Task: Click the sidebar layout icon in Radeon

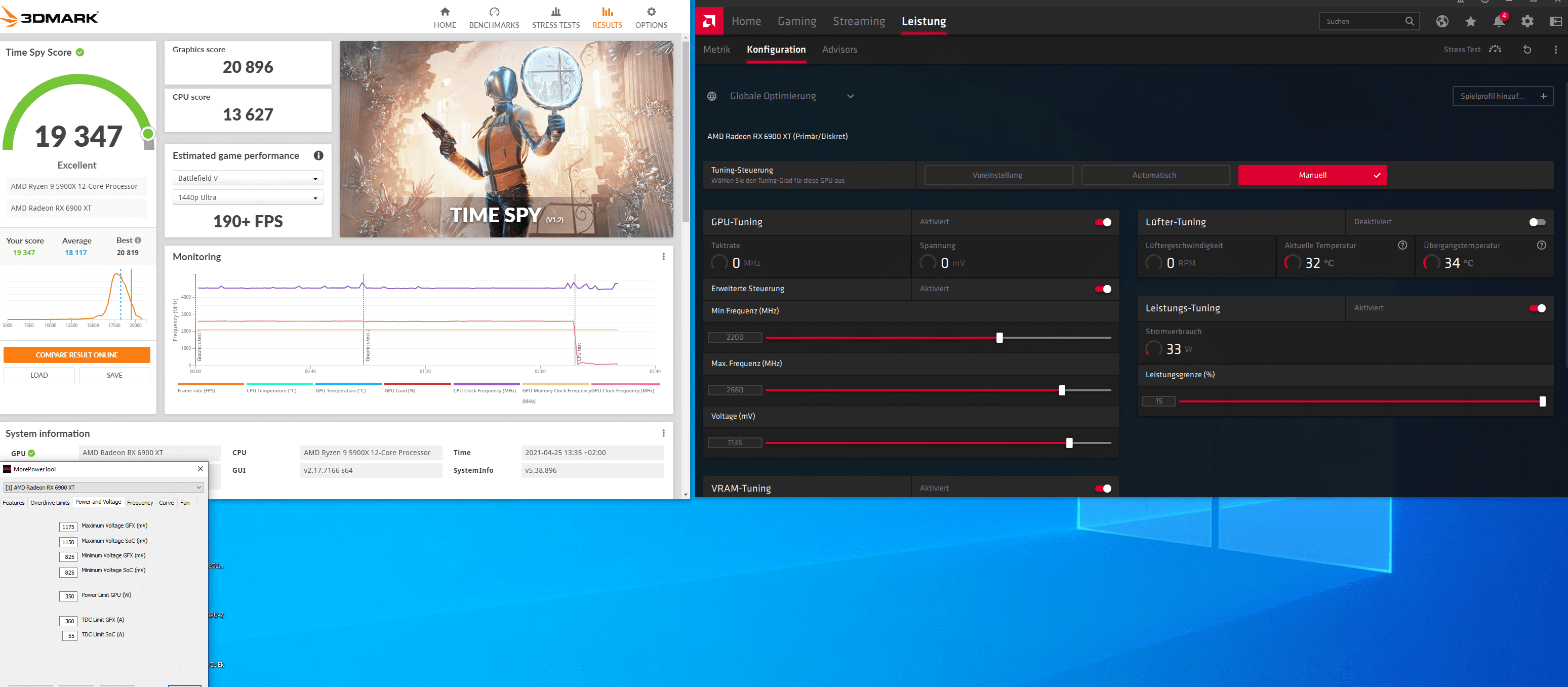Action: click(x=1556, y=21)
